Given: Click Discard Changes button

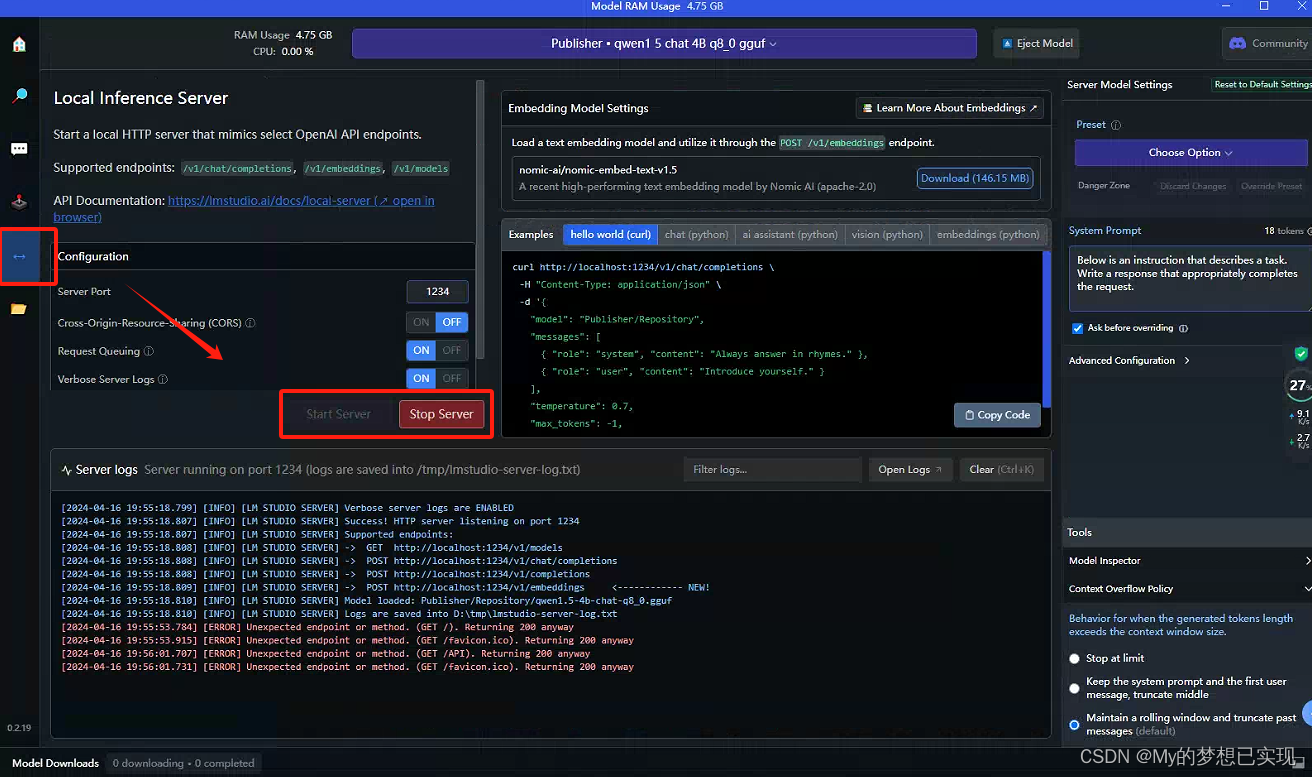Looking at the screenshot, I should 1193,186.
